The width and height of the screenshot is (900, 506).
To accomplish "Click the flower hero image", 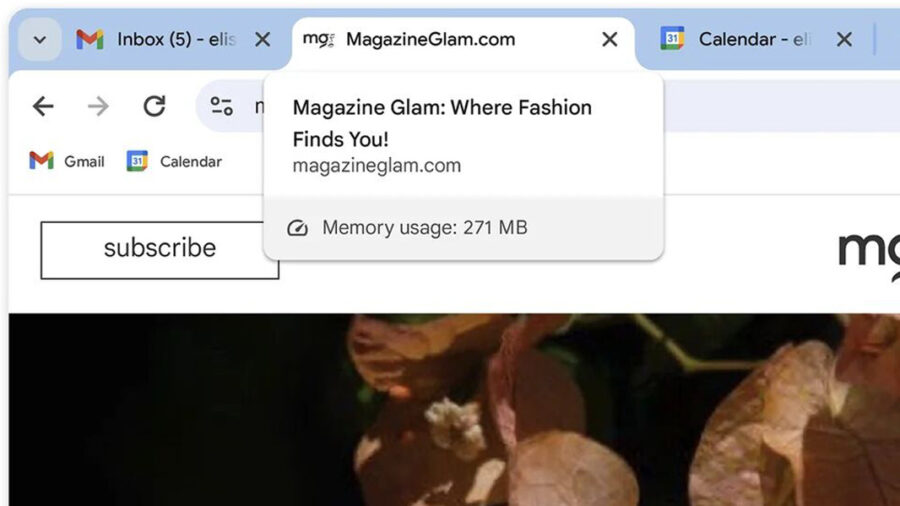I will (x=454, y=410).
